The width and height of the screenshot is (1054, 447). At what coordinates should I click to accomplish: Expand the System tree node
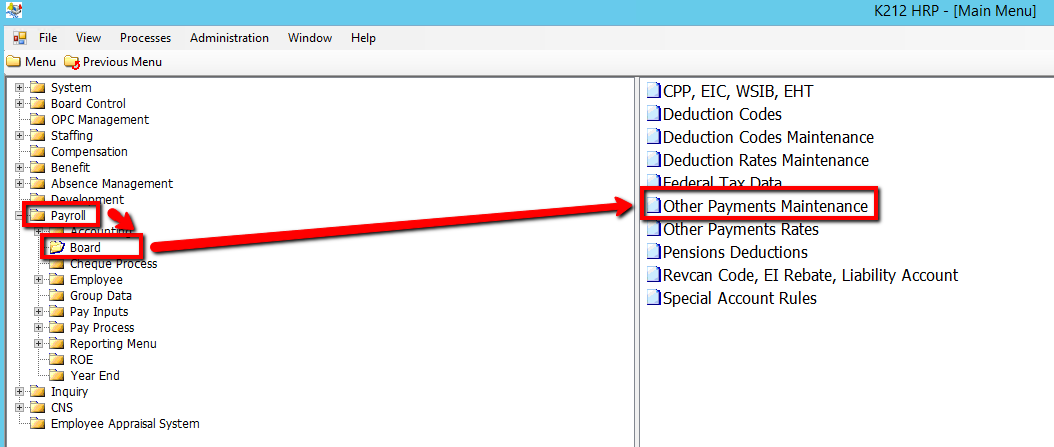coord(20,88)
